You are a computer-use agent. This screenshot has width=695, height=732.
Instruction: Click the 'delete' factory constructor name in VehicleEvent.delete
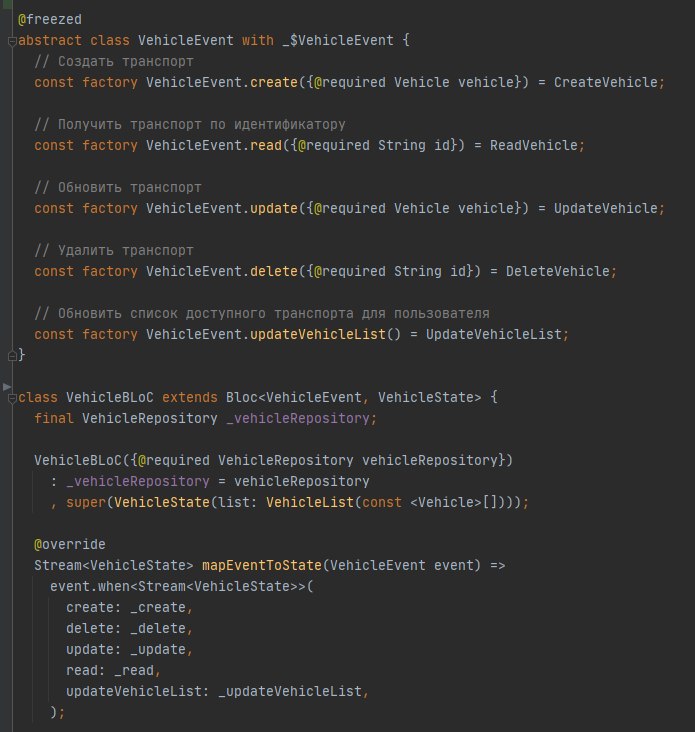click(274, 272)
